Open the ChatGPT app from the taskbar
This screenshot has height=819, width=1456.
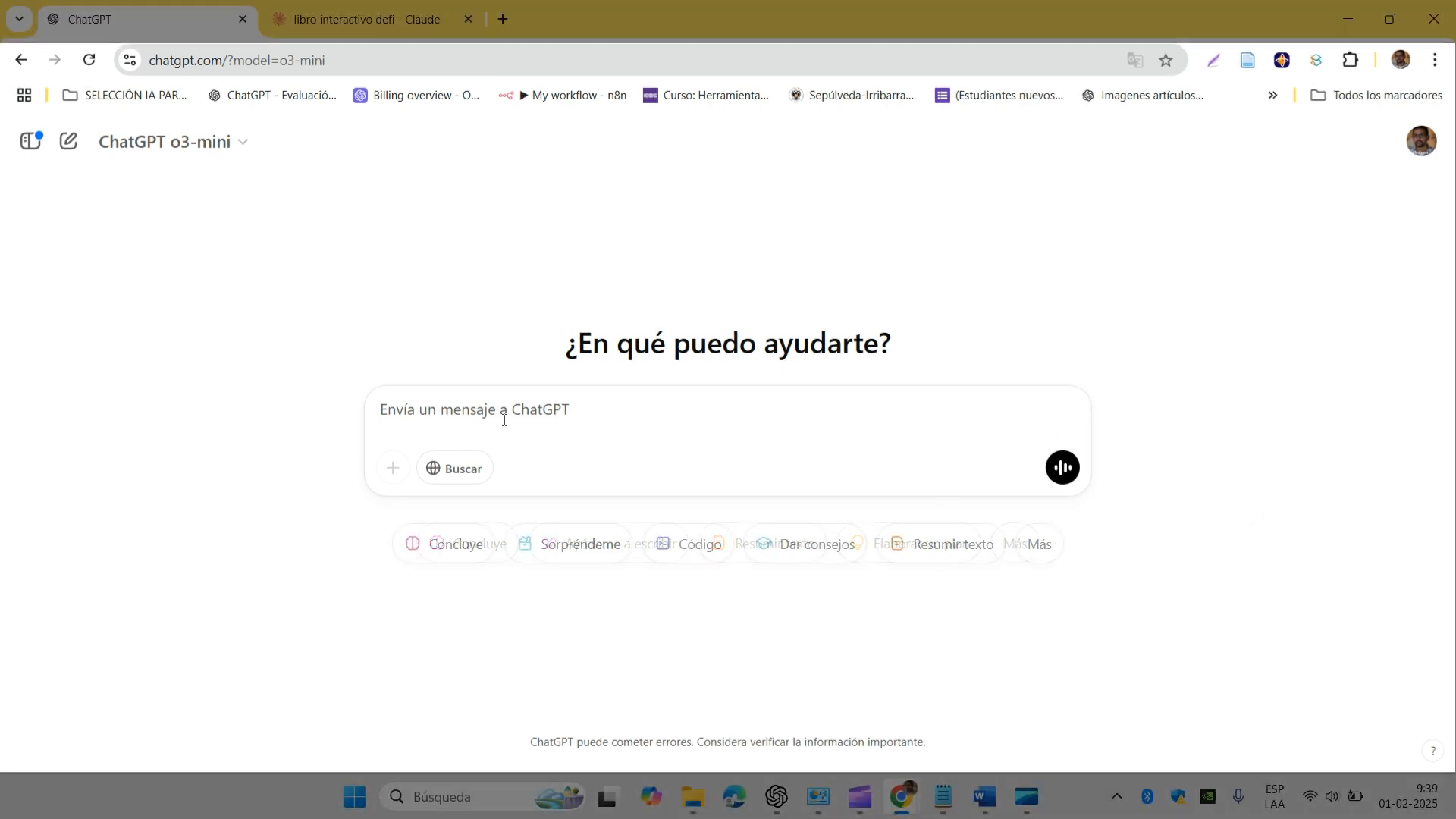click(x=776, y=797)
